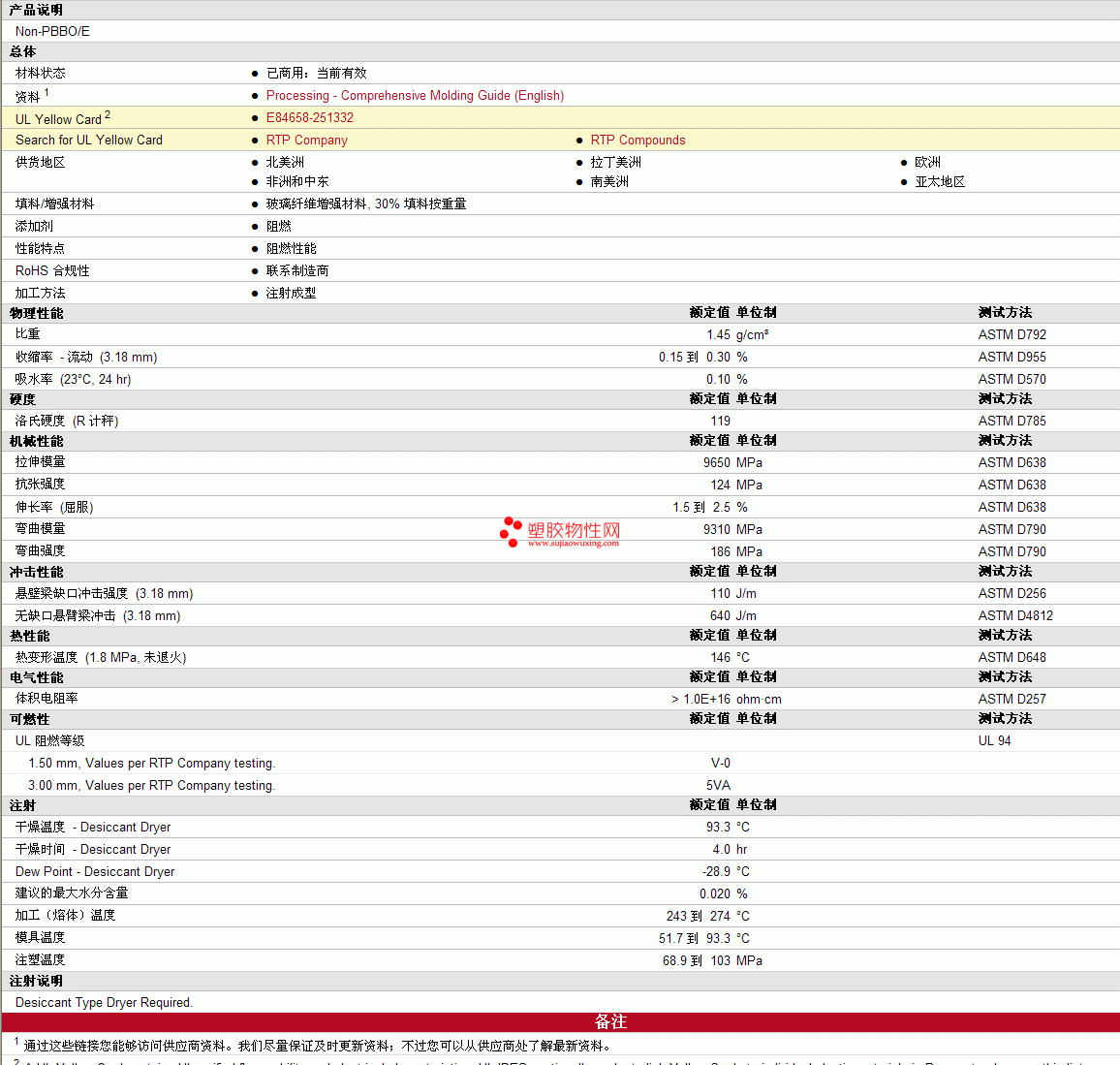Follow the RTP Compounds search link

pyautogui.click(x=638, y=140)
